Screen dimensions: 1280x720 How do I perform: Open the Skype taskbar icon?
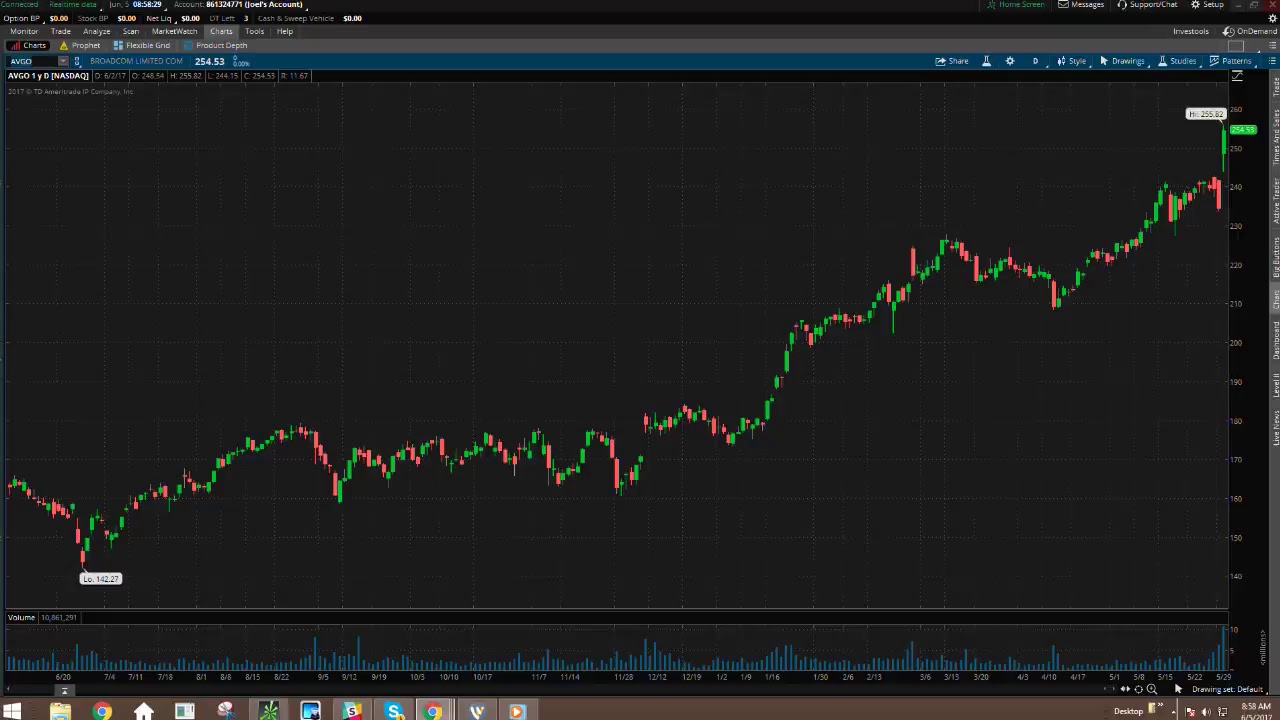point(394,711)
